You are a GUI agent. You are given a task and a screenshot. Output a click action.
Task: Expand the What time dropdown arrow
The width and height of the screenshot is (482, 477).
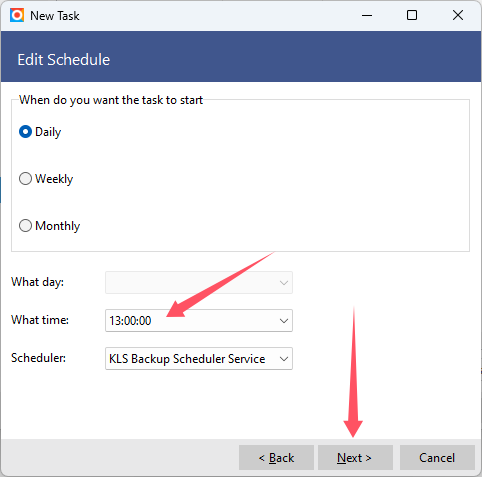point(284,321)
